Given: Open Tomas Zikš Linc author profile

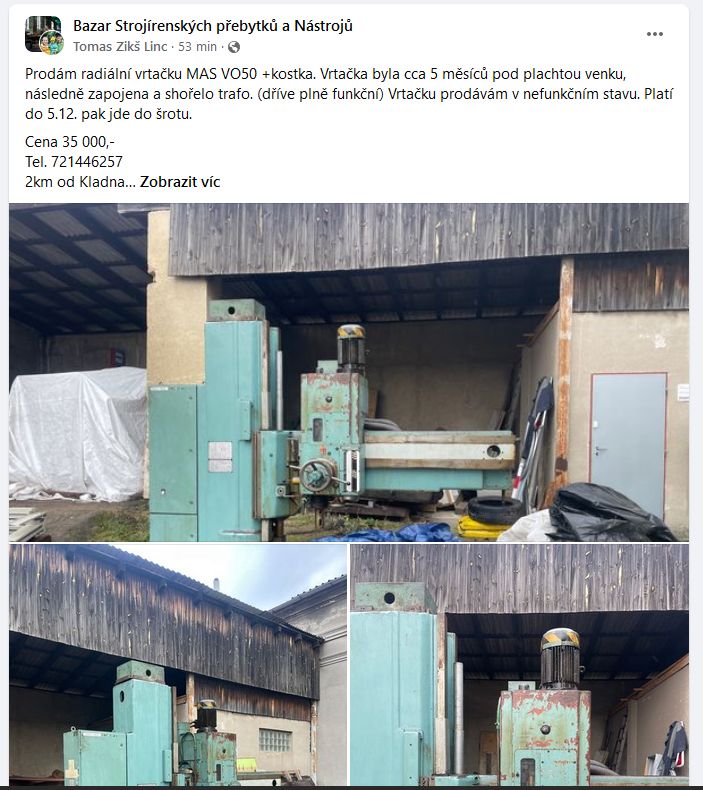Looking at the screenshot, I should [x=120, y=47].
